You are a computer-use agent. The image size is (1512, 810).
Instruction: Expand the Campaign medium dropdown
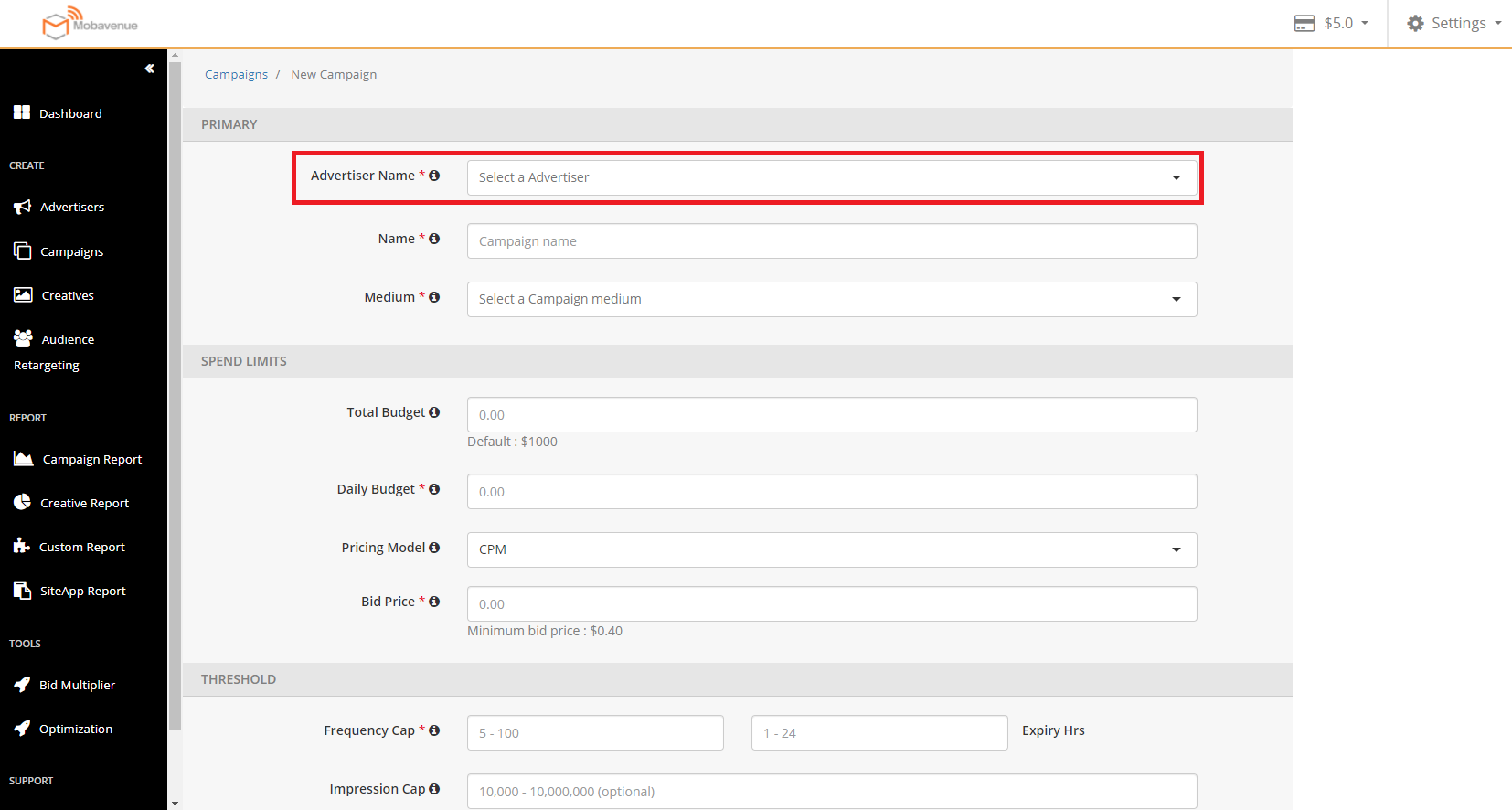[x=831, y=299]
